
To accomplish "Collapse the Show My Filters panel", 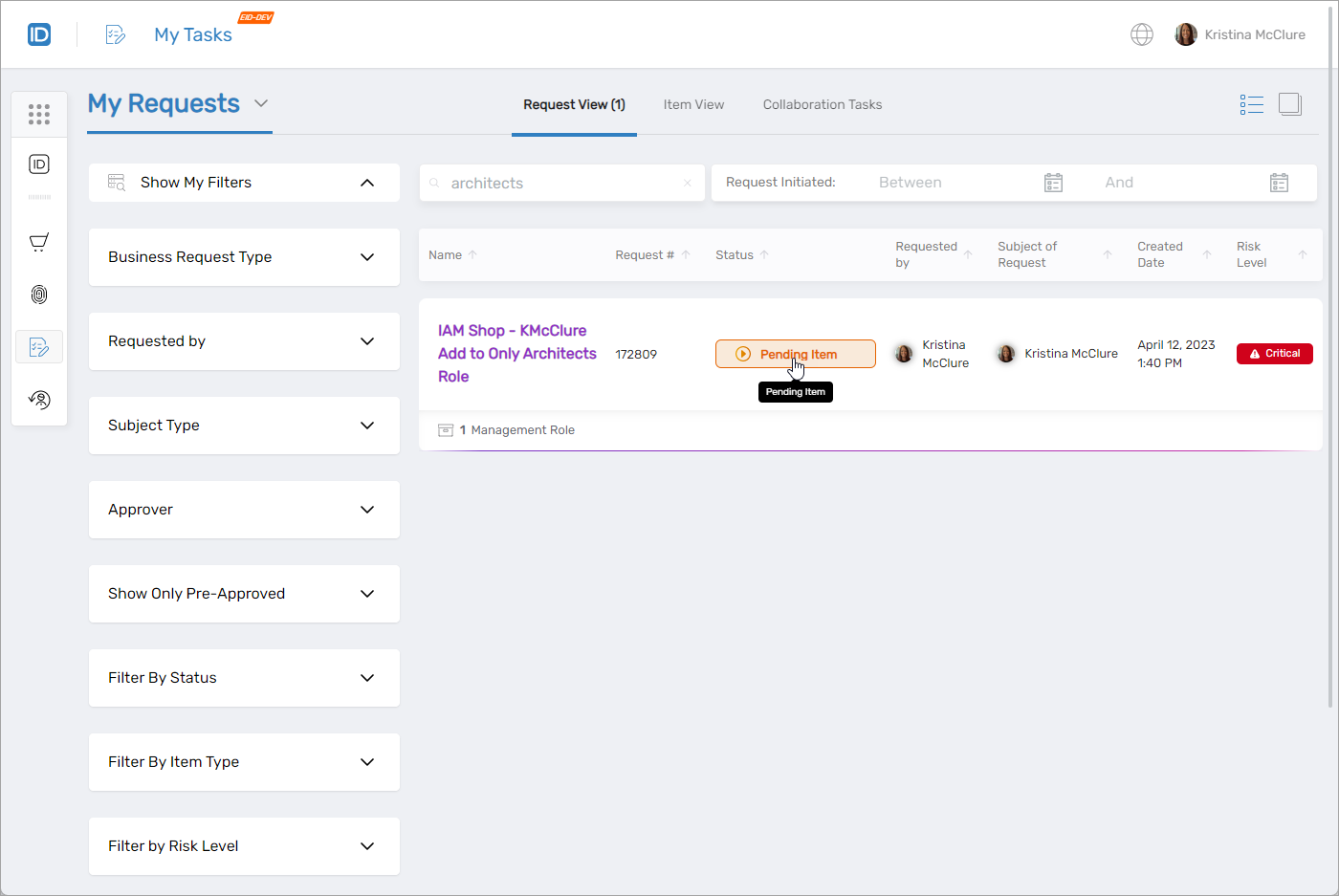I will click(x=367, y=183).
